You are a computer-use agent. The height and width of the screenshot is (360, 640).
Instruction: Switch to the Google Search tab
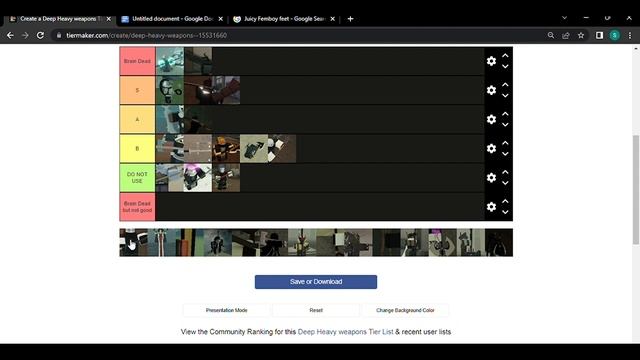(x=284, y=19)
